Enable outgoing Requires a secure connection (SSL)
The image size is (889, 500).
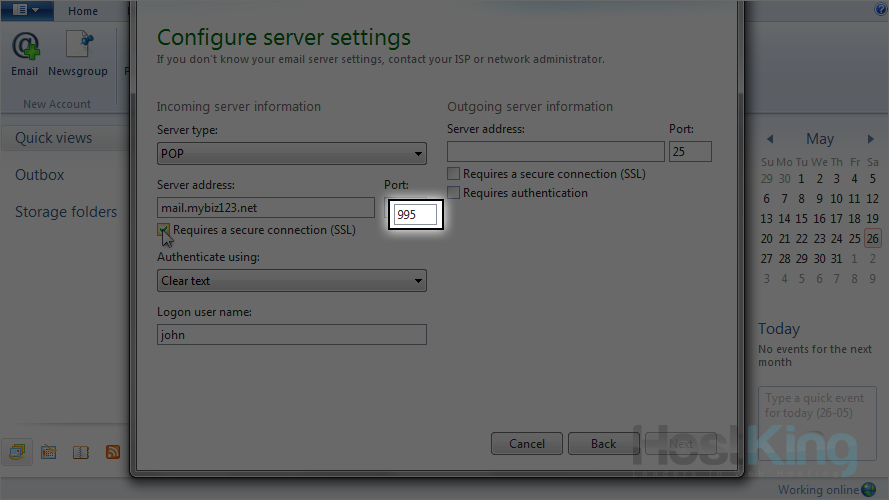coord(454,174)
